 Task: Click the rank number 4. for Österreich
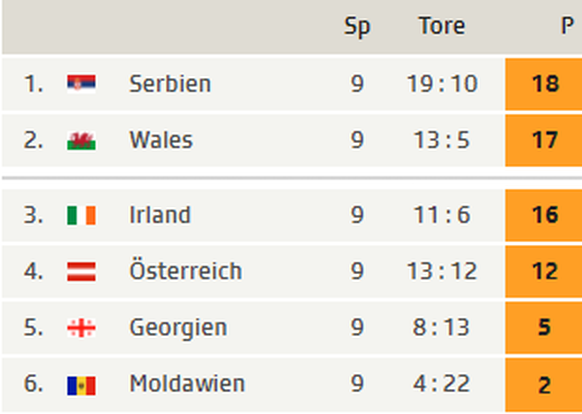tap(33, 271)
